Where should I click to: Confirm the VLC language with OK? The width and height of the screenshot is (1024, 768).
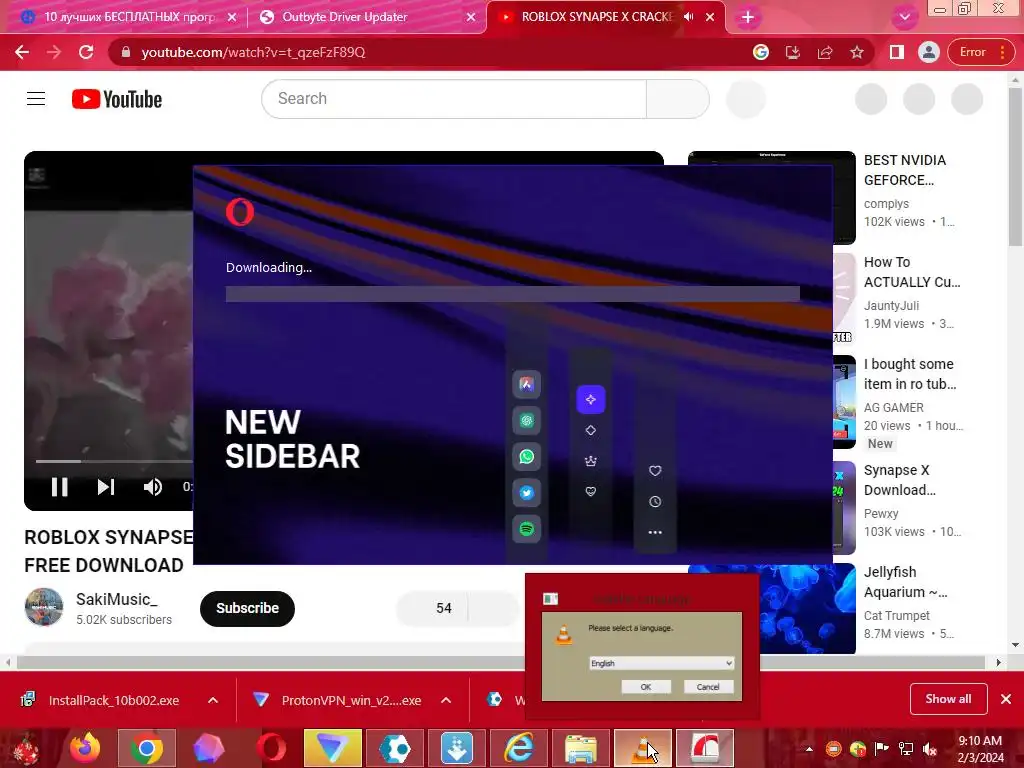pyautogui.click(x=646, y=686)
